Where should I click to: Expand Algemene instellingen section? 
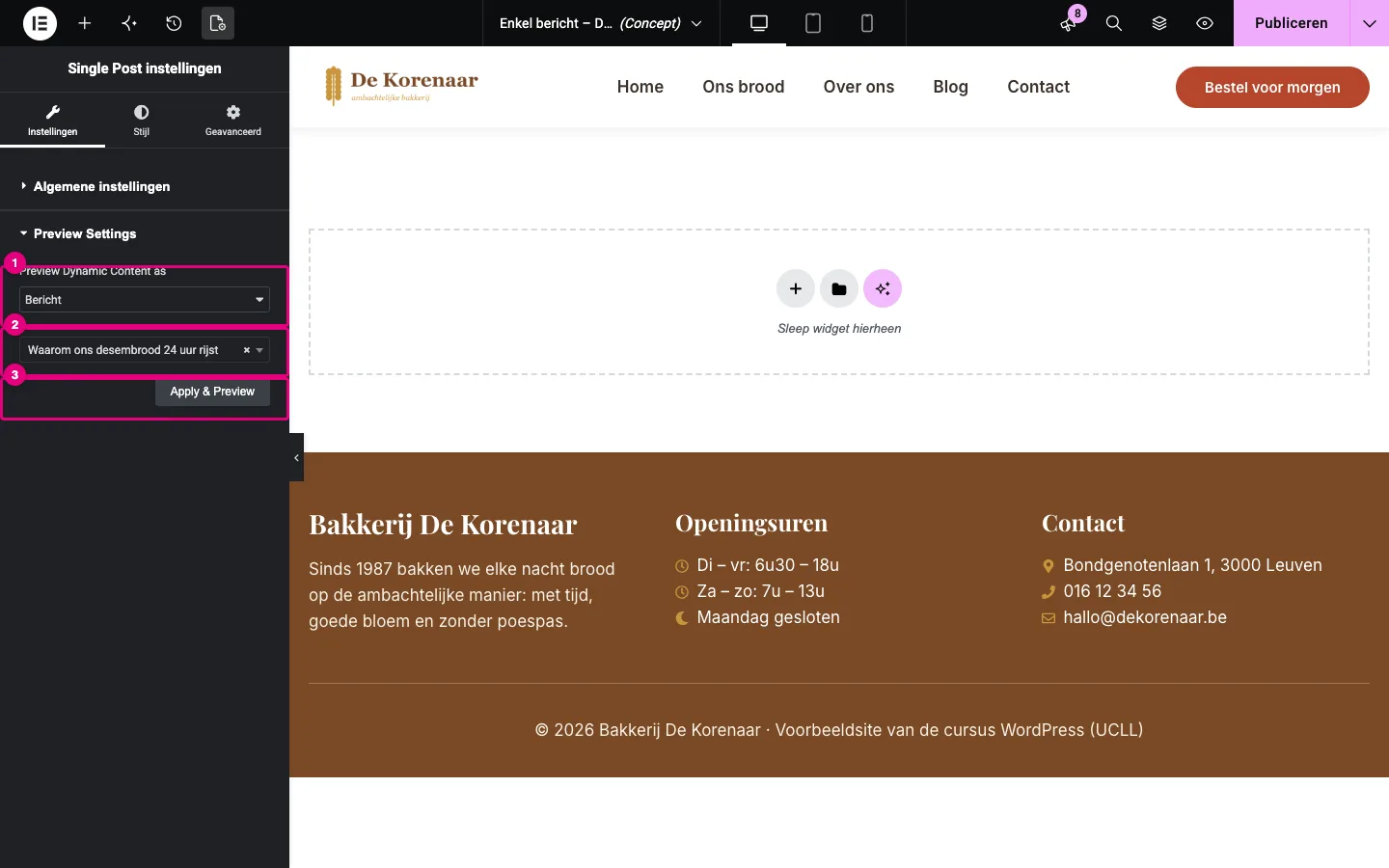(x=145, y=186)
